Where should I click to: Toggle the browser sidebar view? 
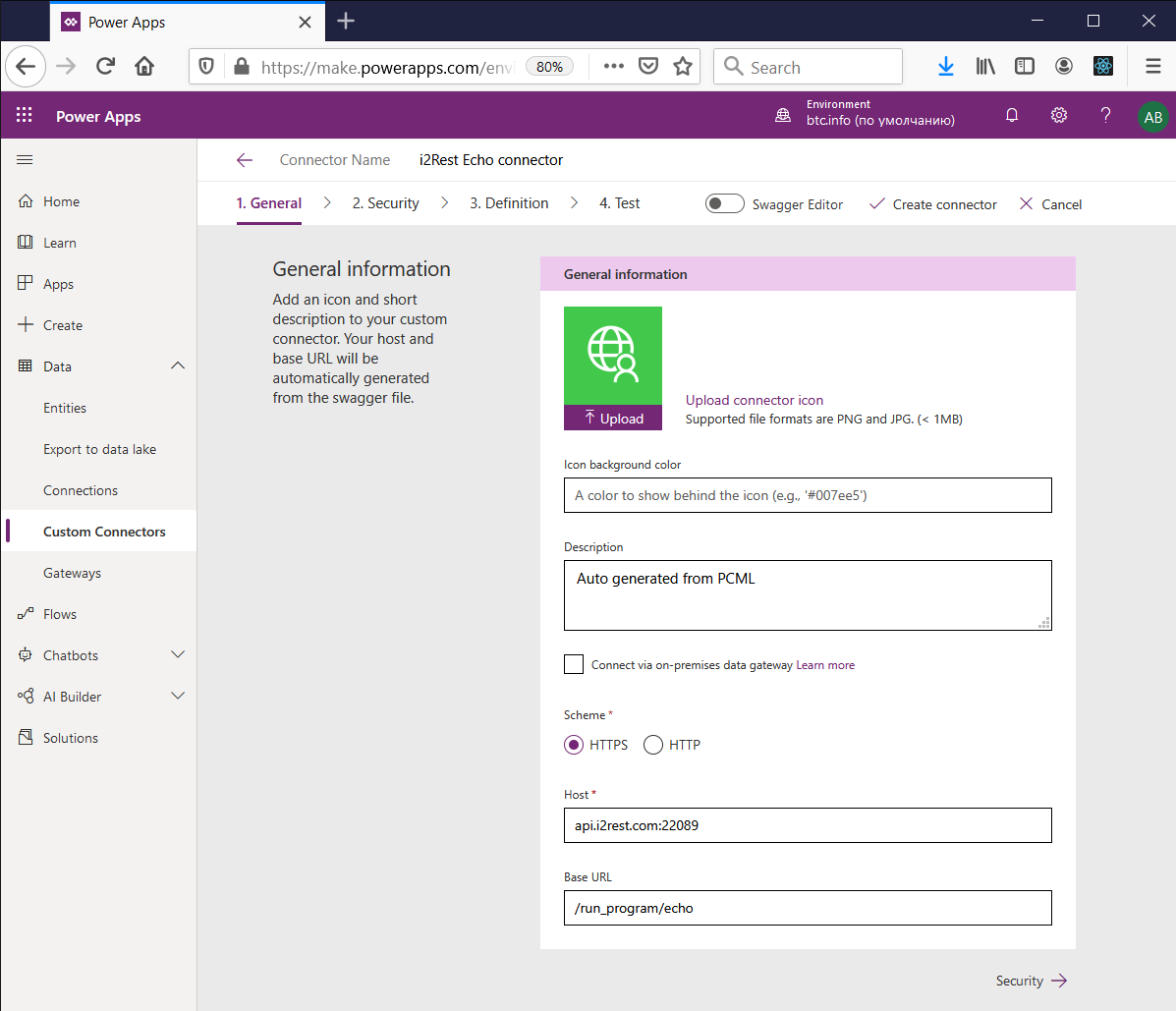tap(1025, 67)
